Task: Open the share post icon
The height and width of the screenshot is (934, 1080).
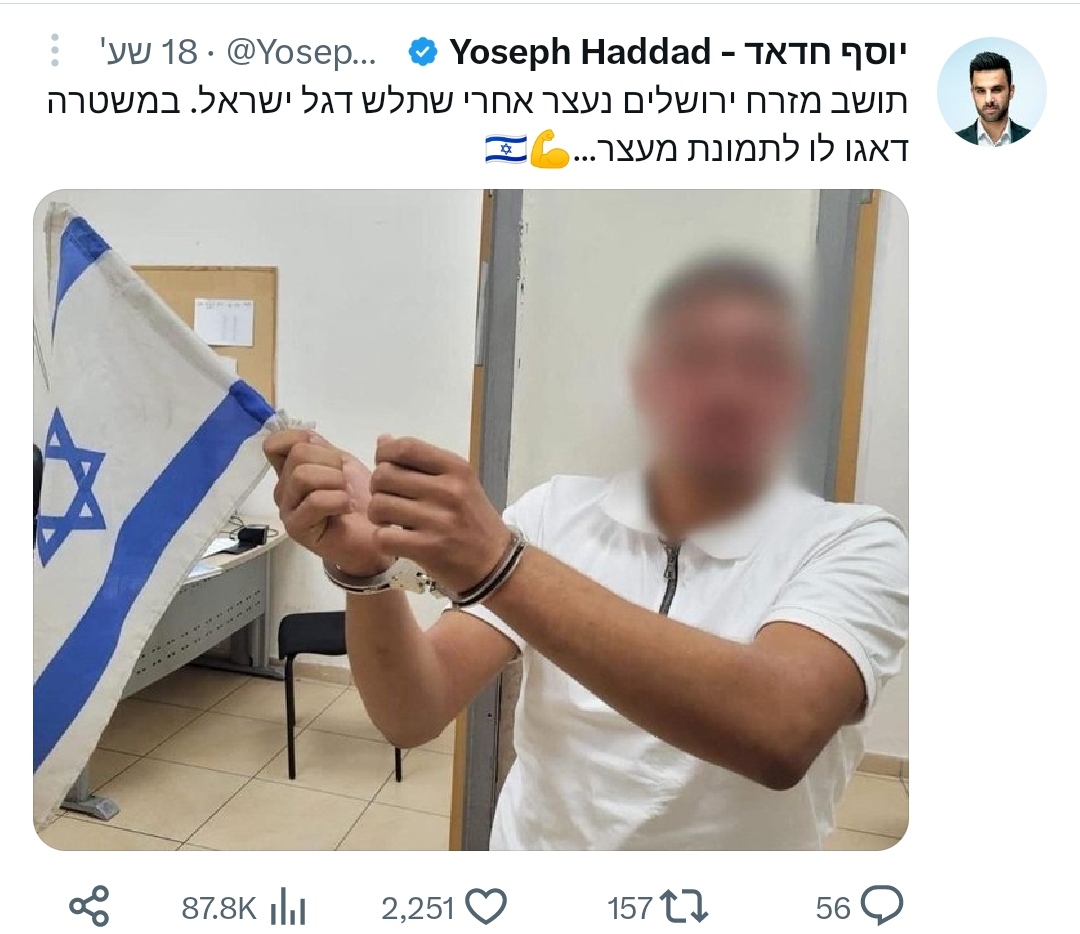Action: pos(90,906)
